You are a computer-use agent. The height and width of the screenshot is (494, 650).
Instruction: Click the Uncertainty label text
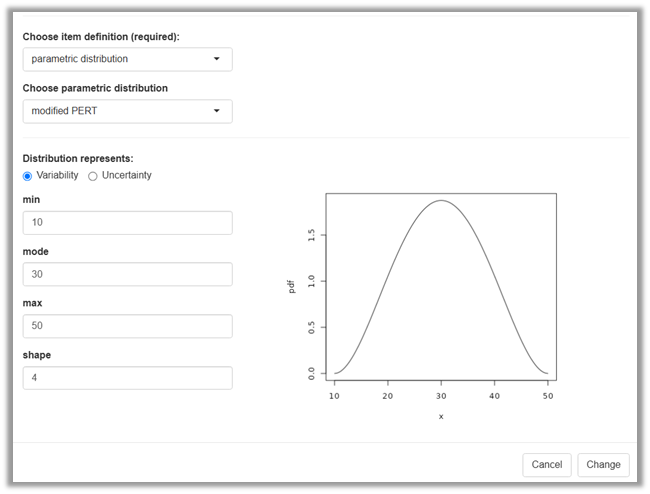[x=126, y=176]
